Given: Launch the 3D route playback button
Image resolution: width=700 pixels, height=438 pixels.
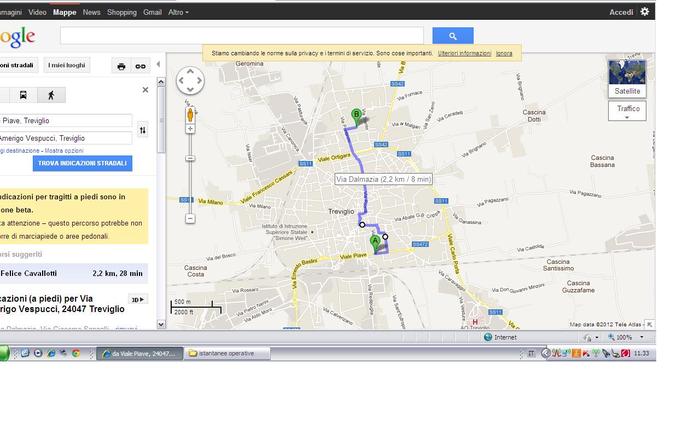Looking at the screenshot, I should click(x=138, y=299).
